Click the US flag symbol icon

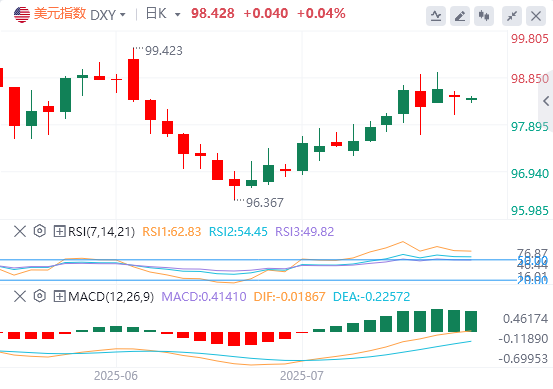(22, 14)
